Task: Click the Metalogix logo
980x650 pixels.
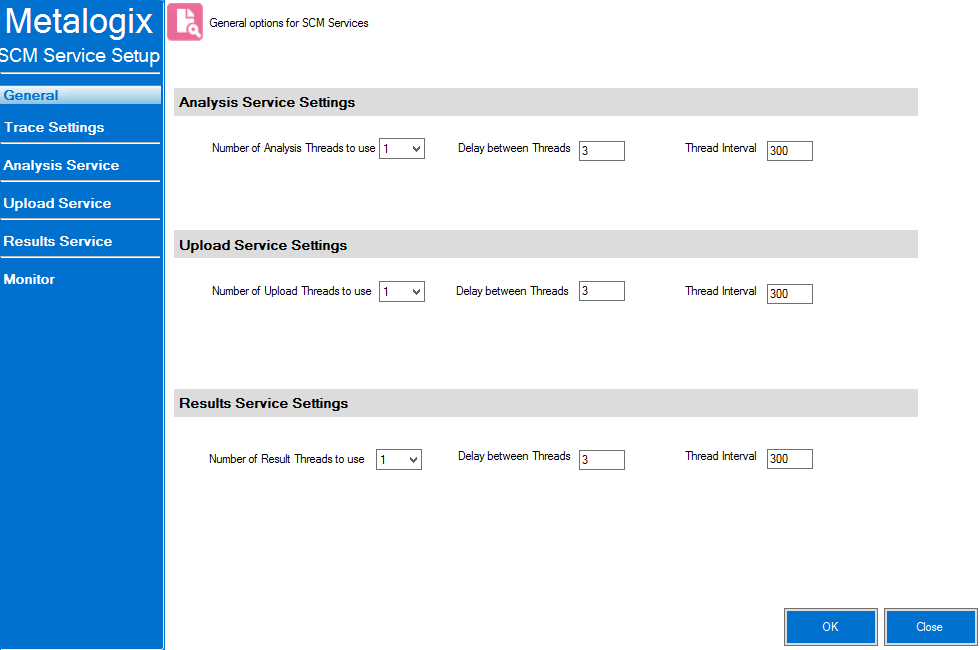Action: (79, 22)
